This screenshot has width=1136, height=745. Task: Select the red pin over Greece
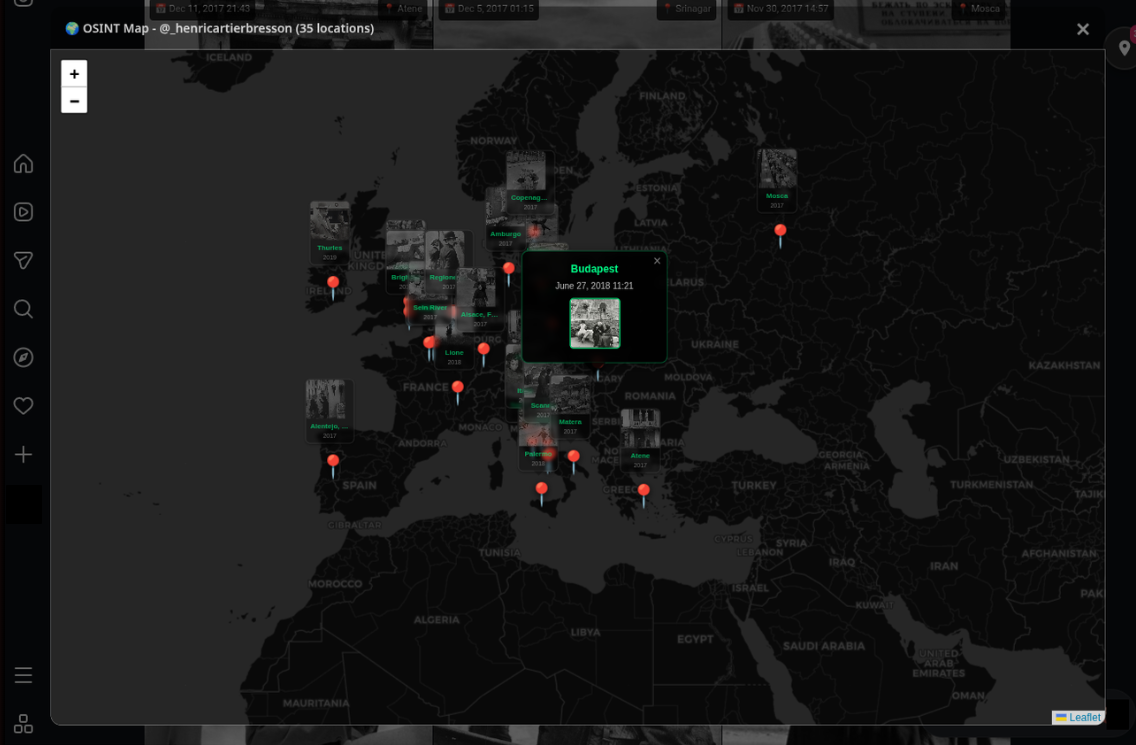643,495
